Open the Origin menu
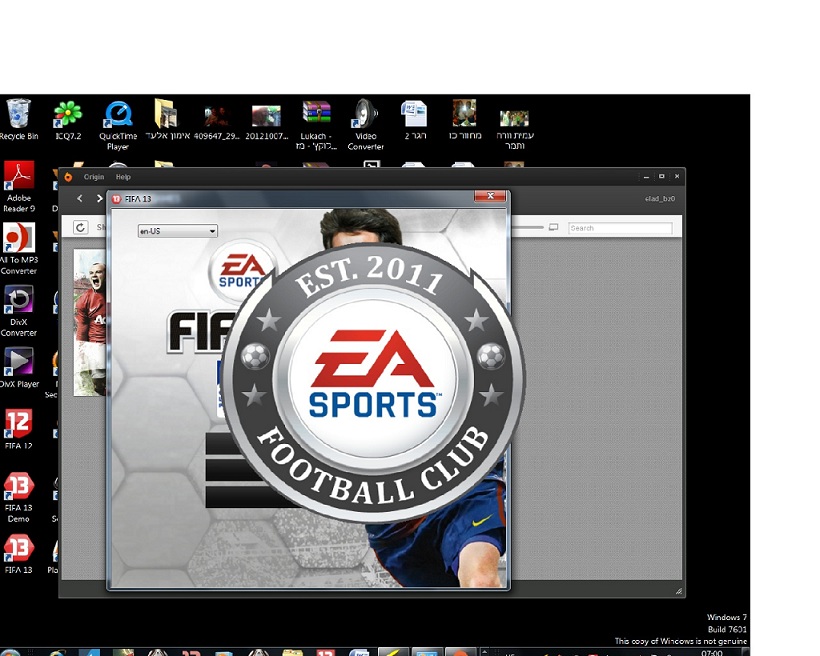 (93, 177)
